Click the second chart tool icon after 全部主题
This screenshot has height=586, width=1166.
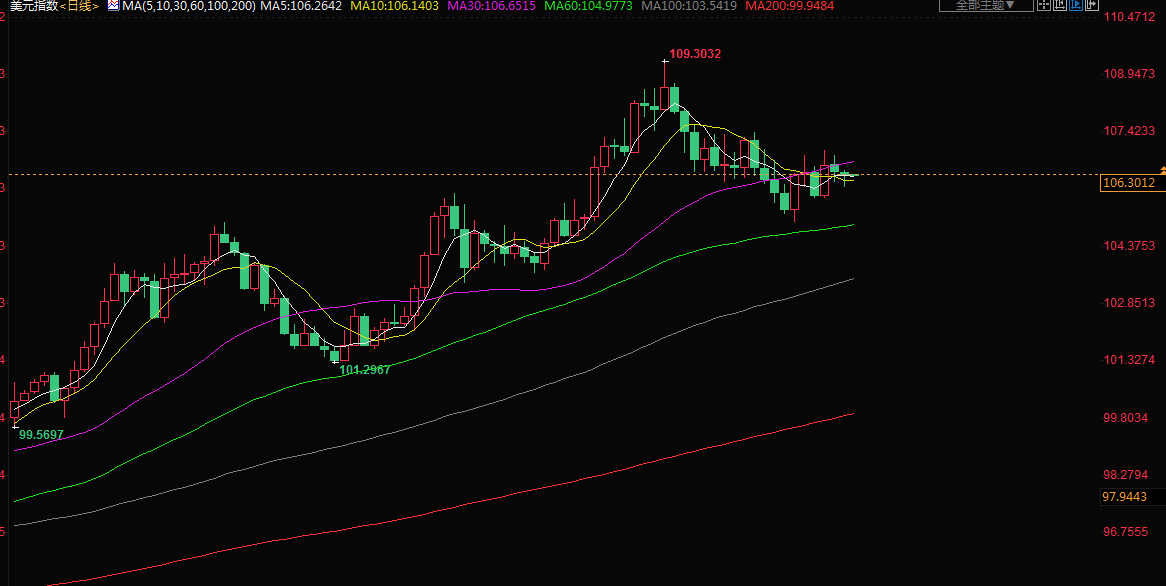click(x=1060, y=6)
